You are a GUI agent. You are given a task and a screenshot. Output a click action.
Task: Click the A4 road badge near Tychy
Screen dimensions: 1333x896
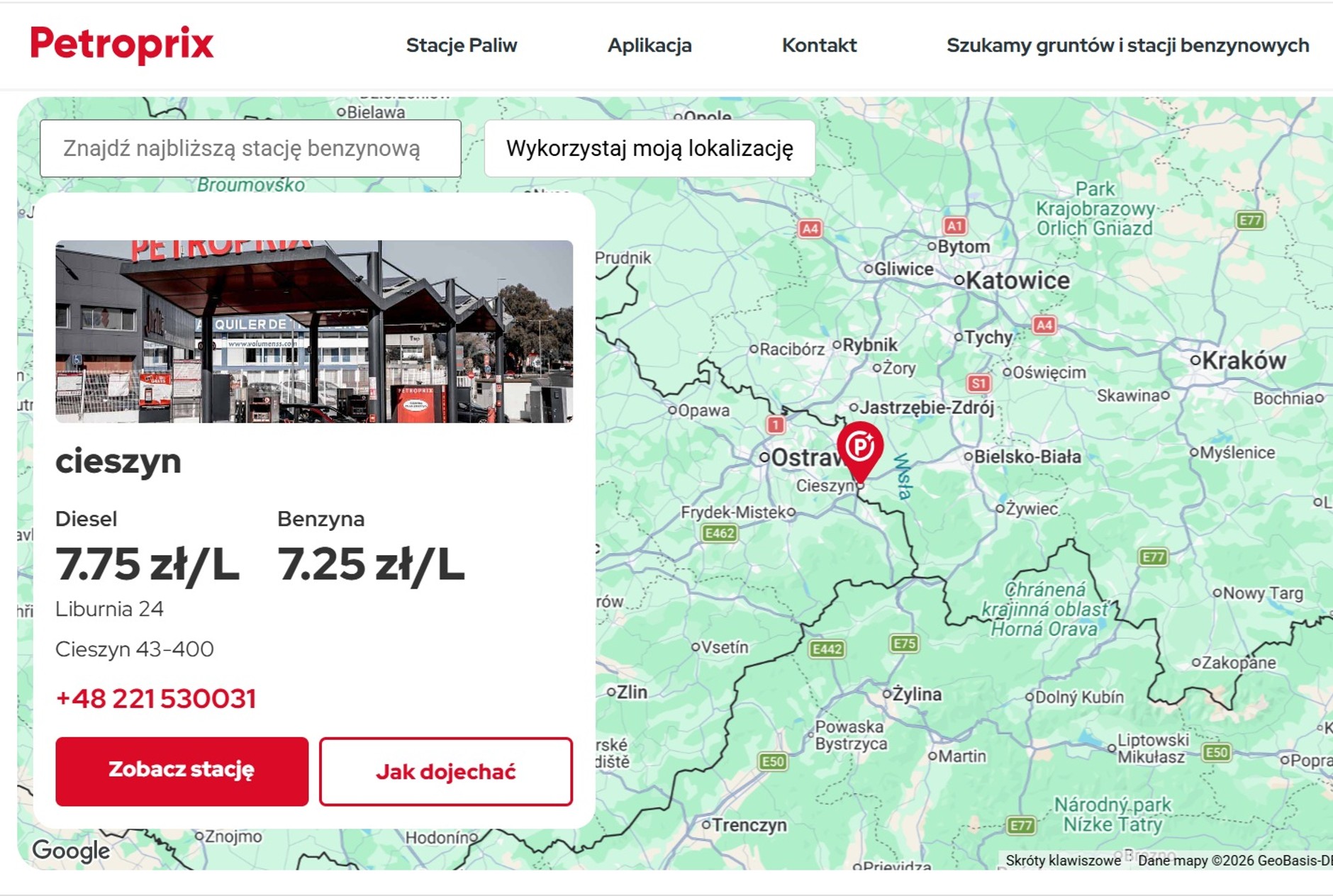tap(1044, 325)
